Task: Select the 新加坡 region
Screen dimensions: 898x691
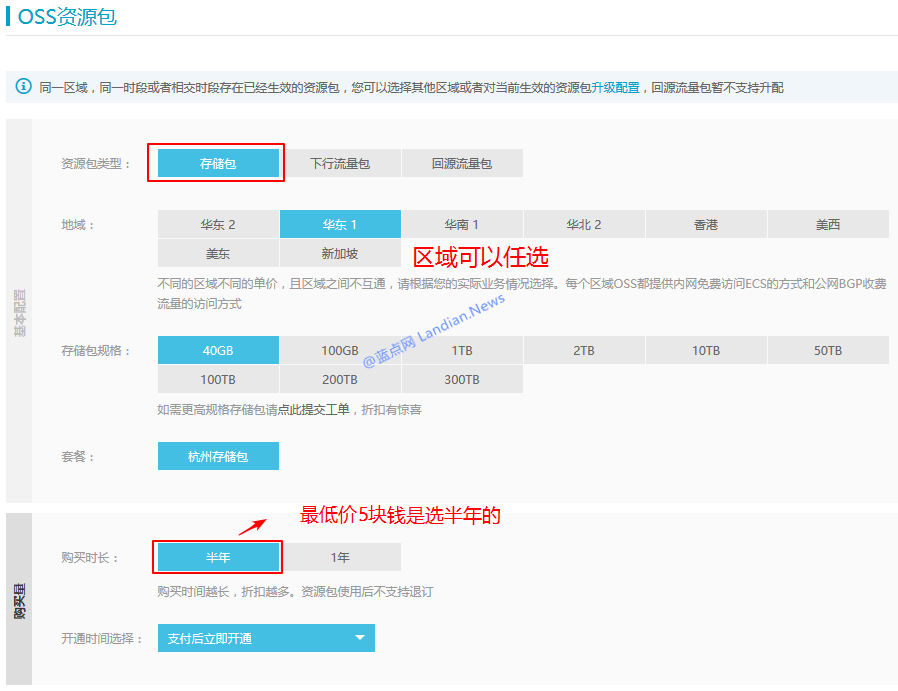Action: click(341, 253)
